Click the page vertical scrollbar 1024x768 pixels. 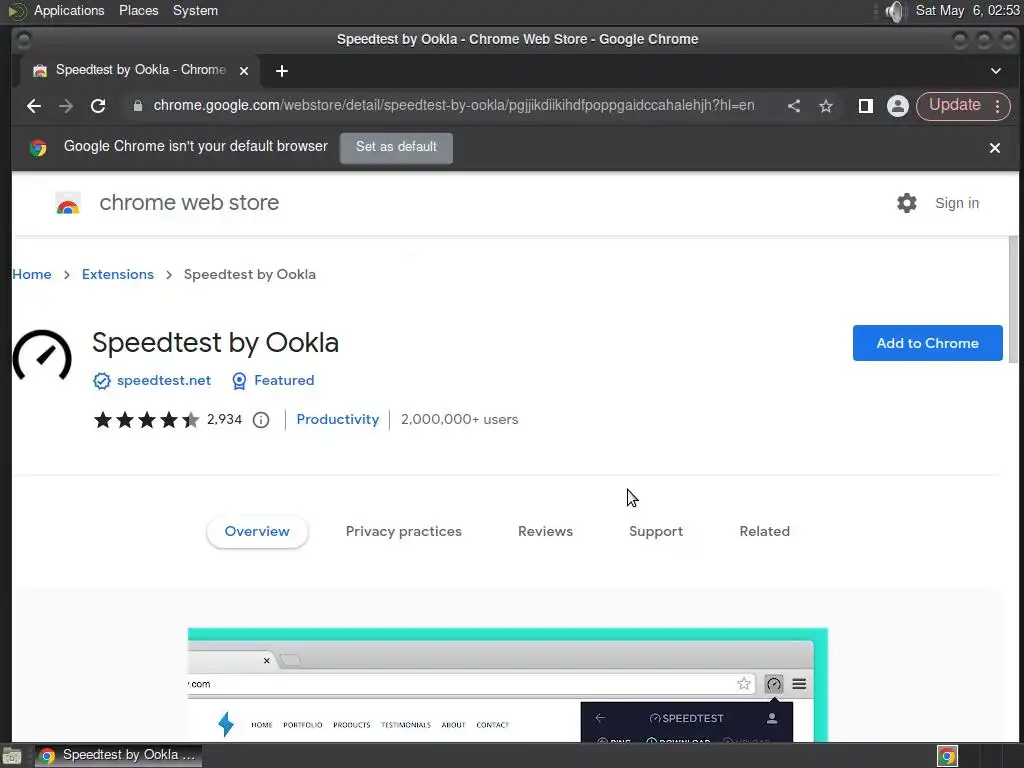[x=1013, y=300]
